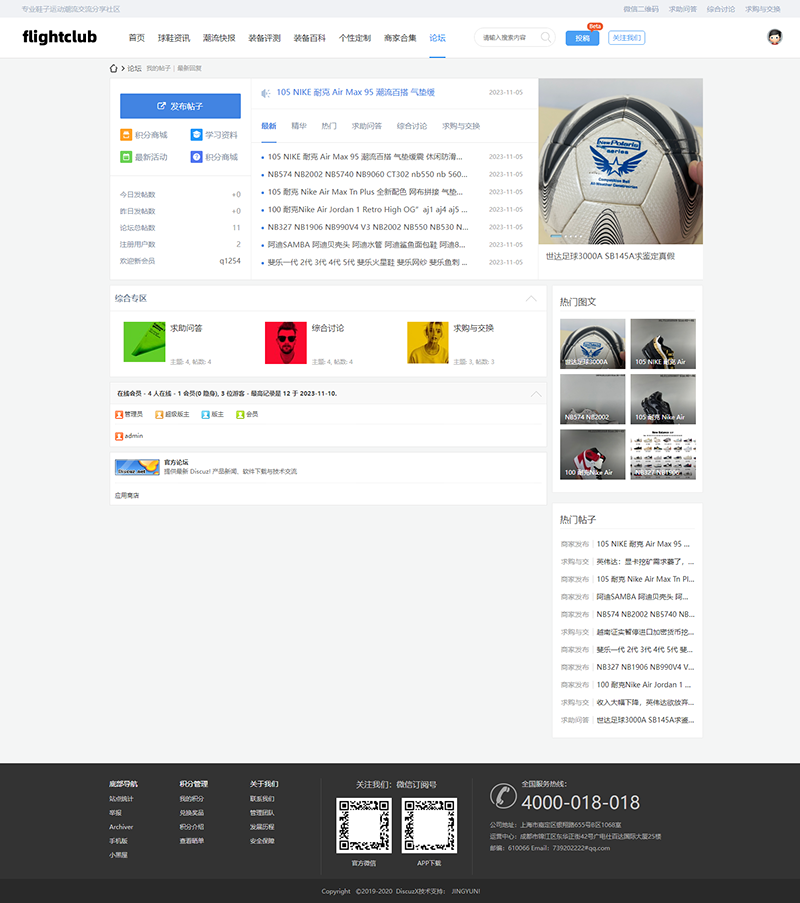Image resolution: width=800 pixels, height=903 pixels.
Task: Open the 商家合集 nav item
Action: [400, 38]
